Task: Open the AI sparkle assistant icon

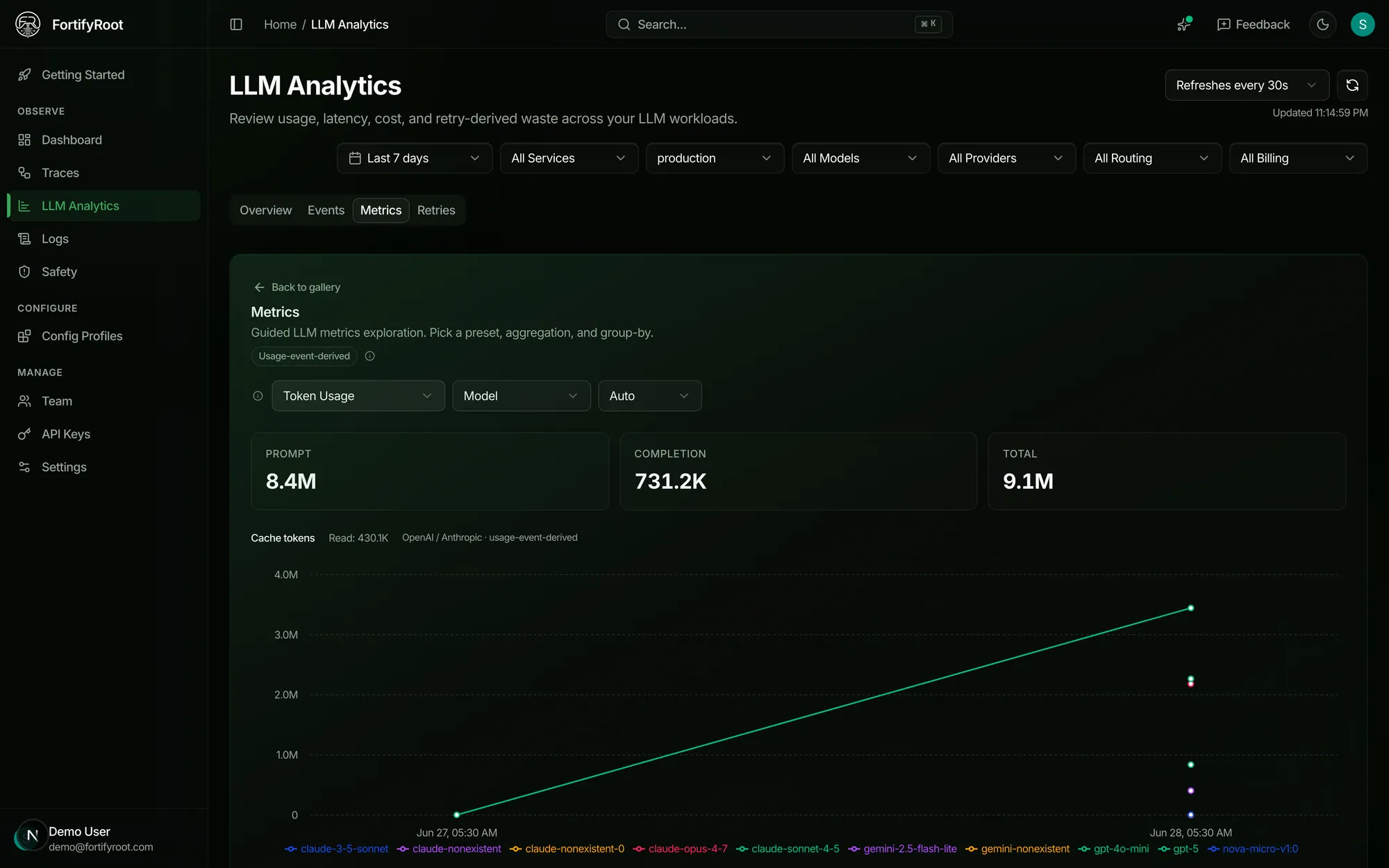Action: [1185, 24]
